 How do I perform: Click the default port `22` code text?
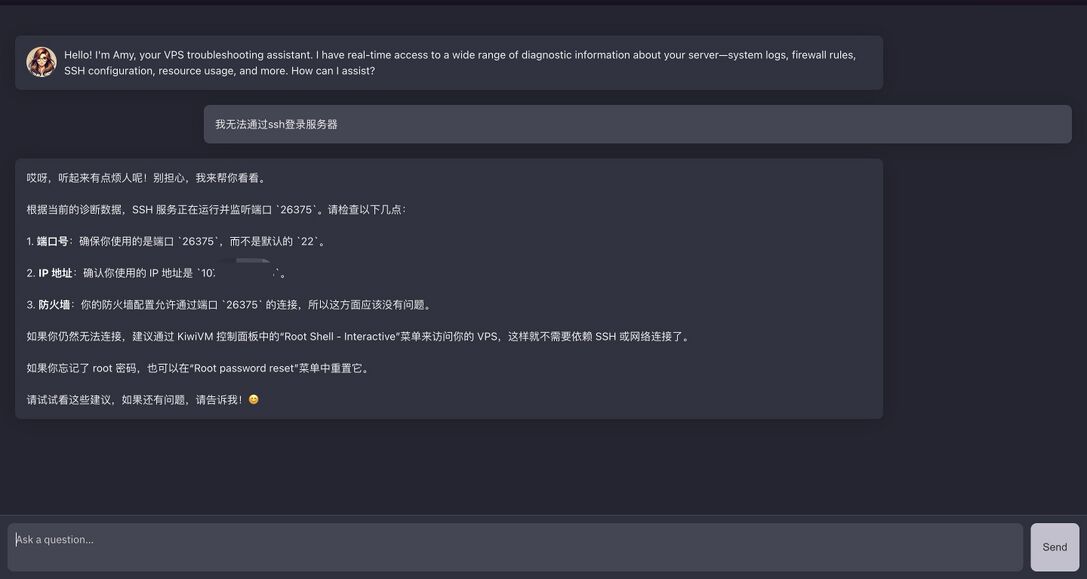coord(308,242)
